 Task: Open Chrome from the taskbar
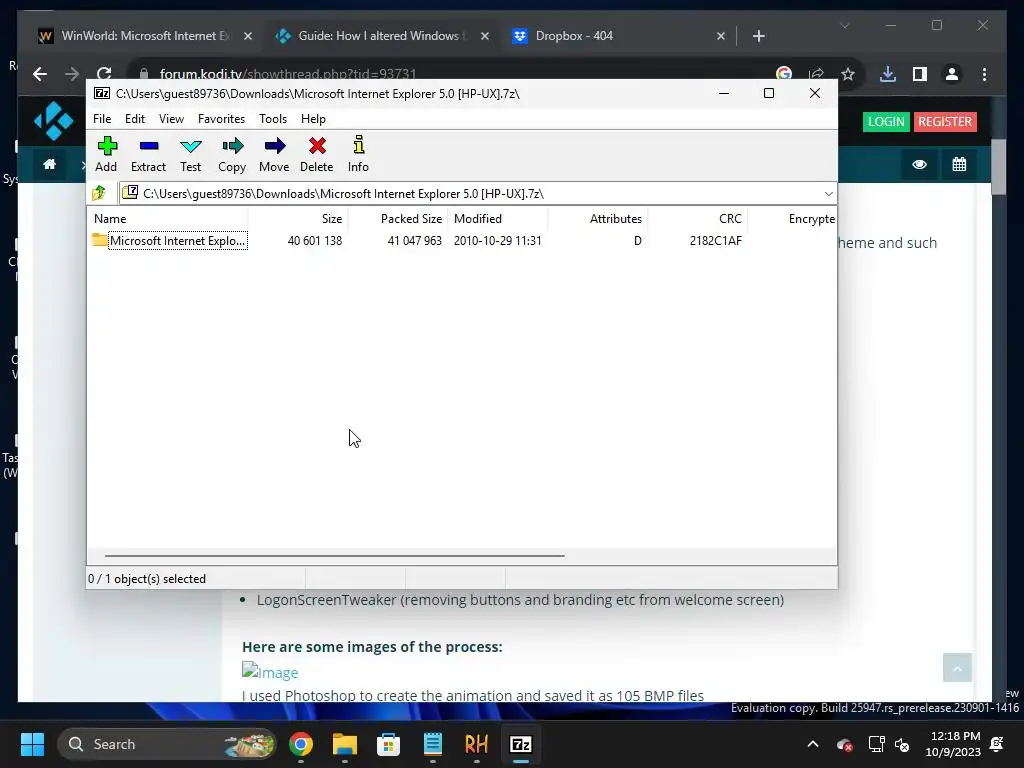coord(301,744)
